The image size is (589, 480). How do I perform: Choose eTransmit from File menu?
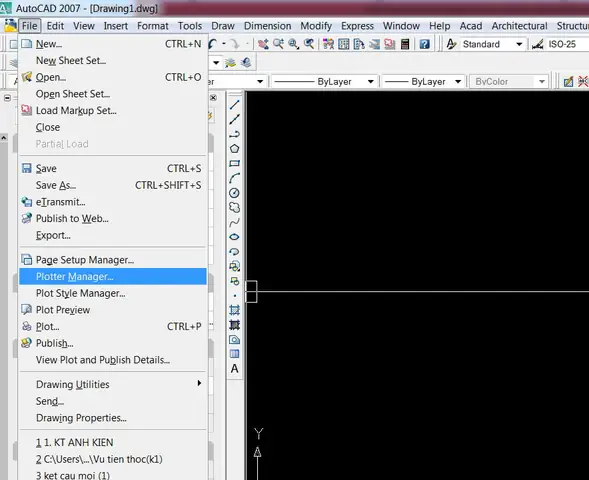[113, 202]
